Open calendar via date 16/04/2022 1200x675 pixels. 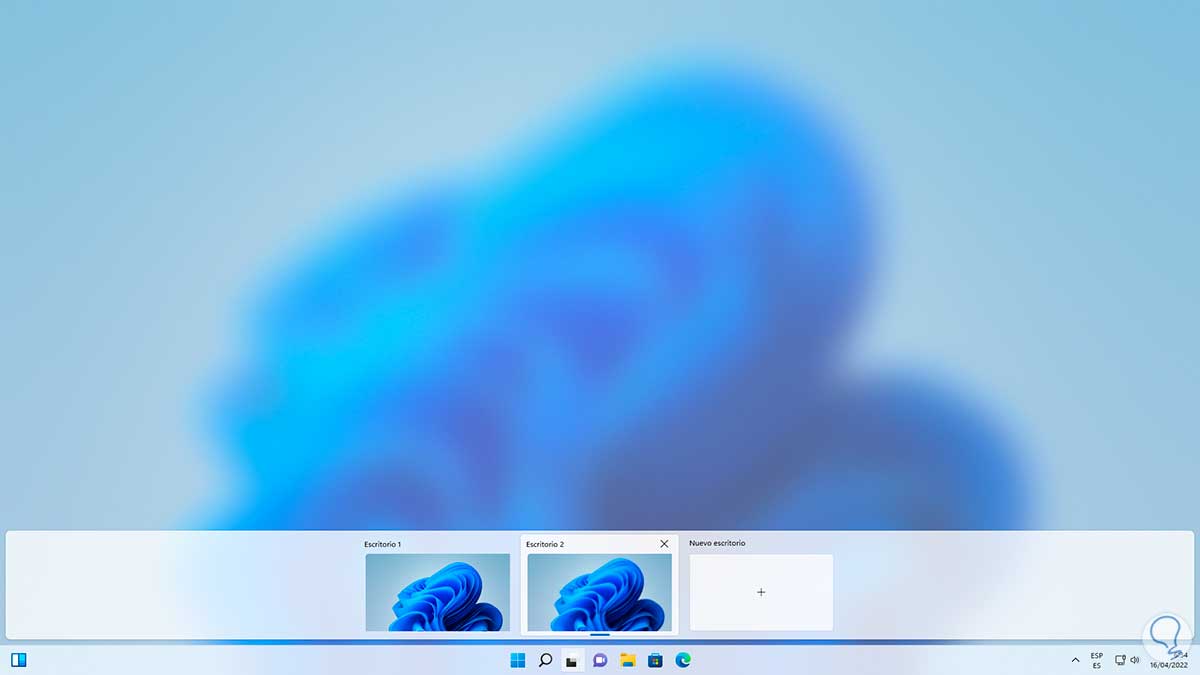(1168, 665)
